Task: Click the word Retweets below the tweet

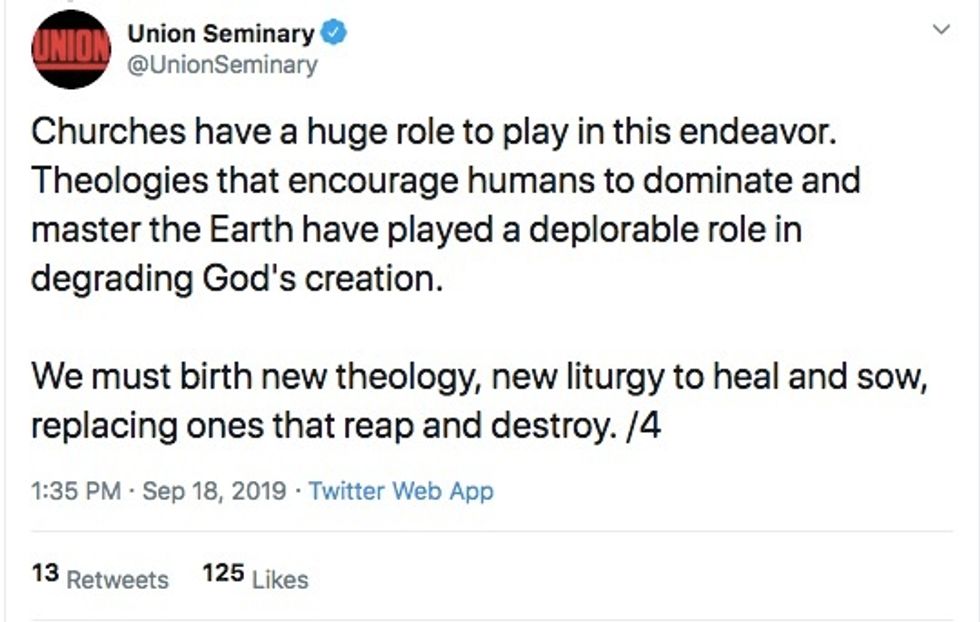Action: pos(117,579)
